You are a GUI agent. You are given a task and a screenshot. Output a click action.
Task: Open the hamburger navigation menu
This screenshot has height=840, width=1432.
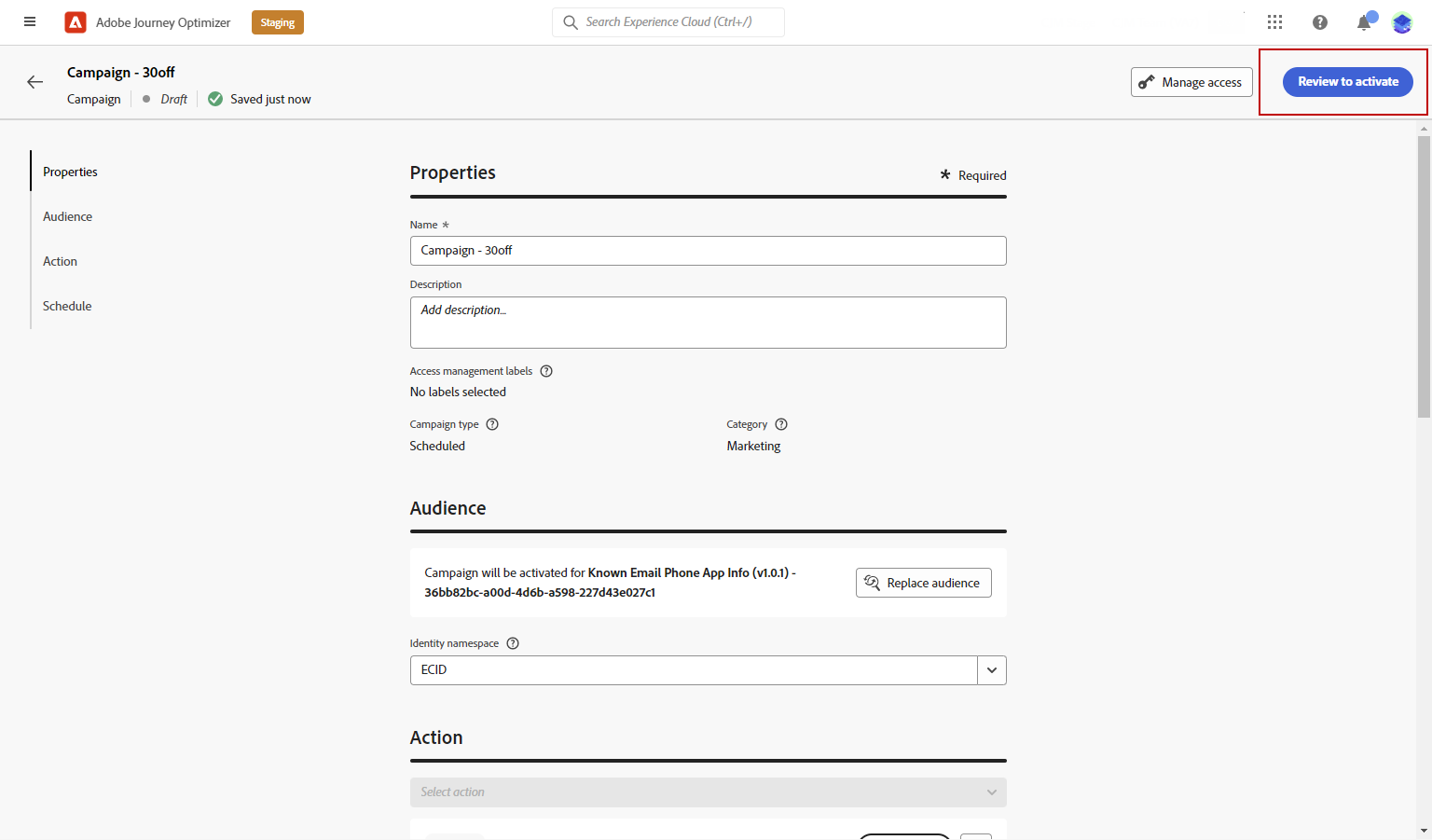tap(30, 21)
